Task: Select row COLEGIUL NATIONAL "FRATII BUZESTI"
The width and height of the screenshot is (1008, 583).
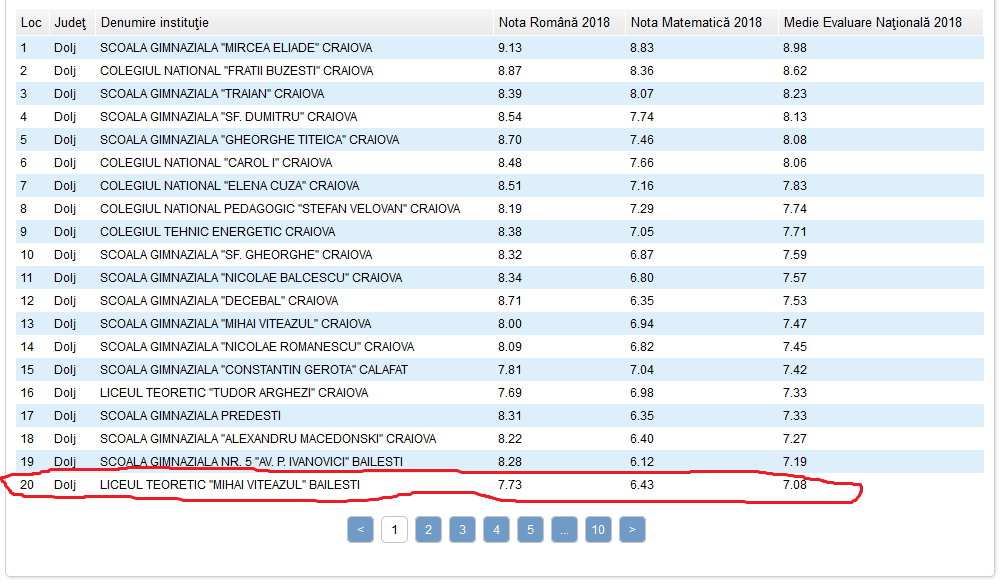Action: tap(500, 71)
